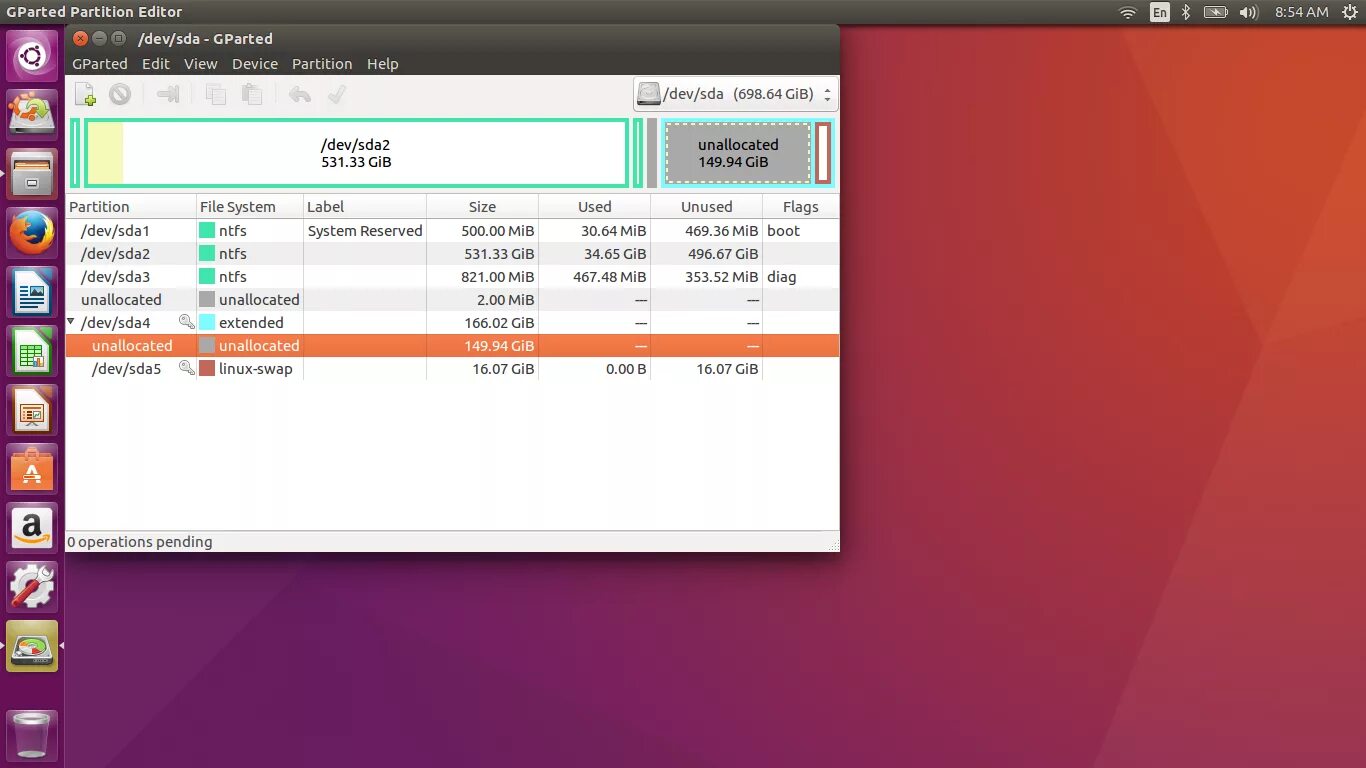Select the linux-swap block in disk map

coord(823,153)
